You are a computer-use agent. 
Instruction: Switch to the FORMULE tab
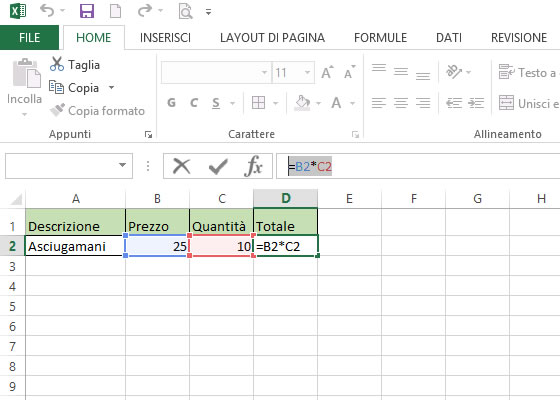pyautogui.click(x=380, y=38)
